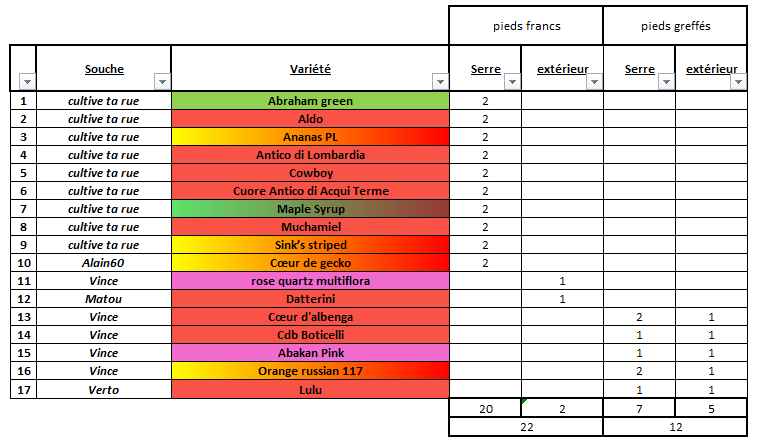Select row number 17 cell
The image size is (759, 447).
(x=23, y=389)
